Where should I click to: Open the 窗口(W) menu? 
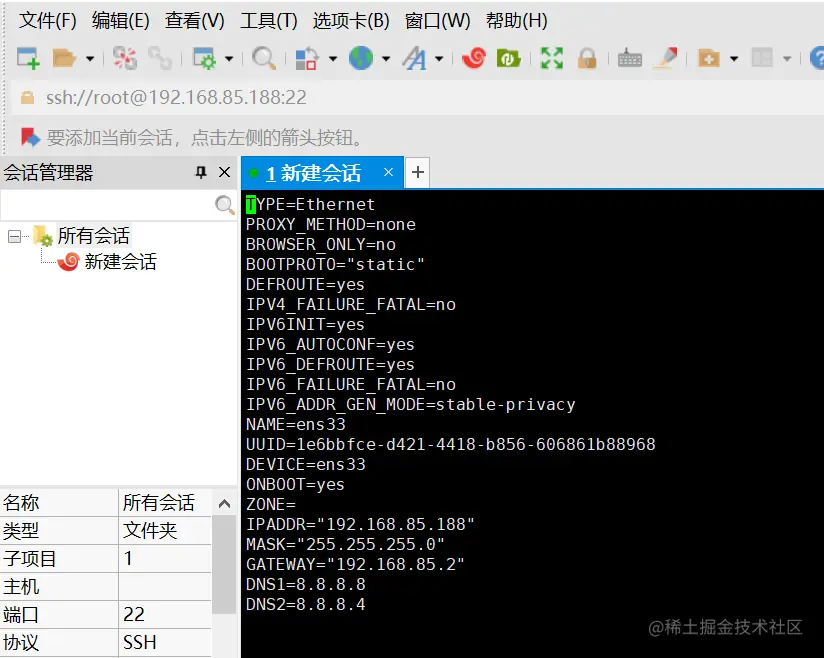click(x=437, y=20)
